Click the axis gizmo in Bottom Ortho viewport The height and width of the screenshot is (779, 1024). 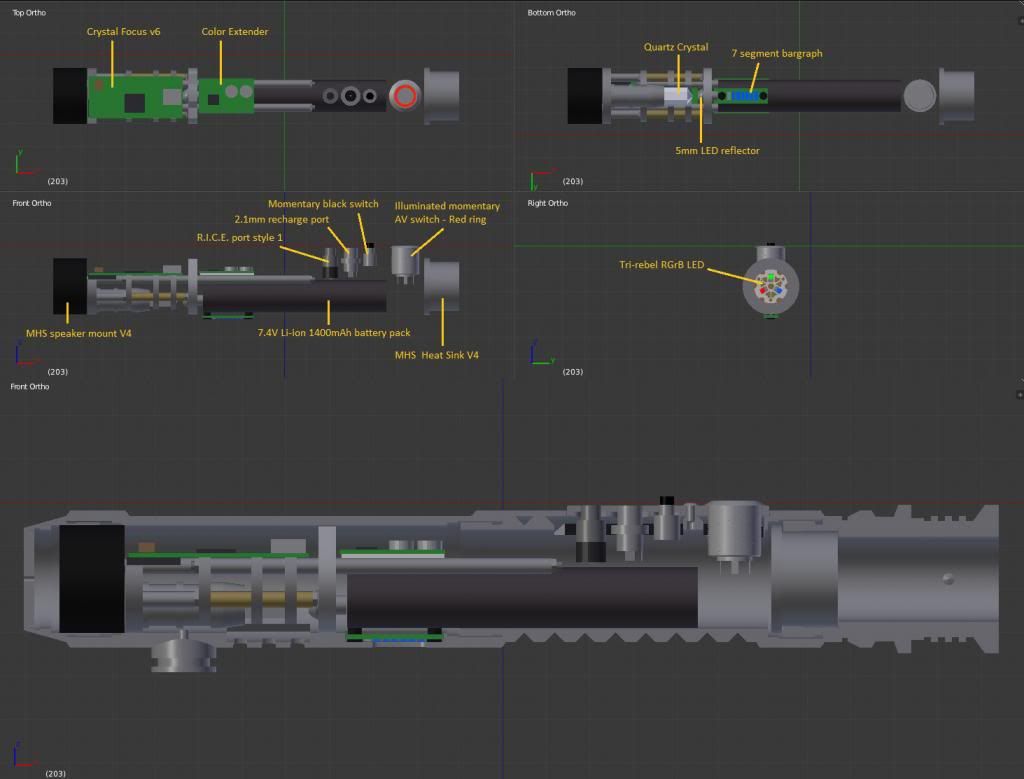pyautogui.click(x=533, y=180)
